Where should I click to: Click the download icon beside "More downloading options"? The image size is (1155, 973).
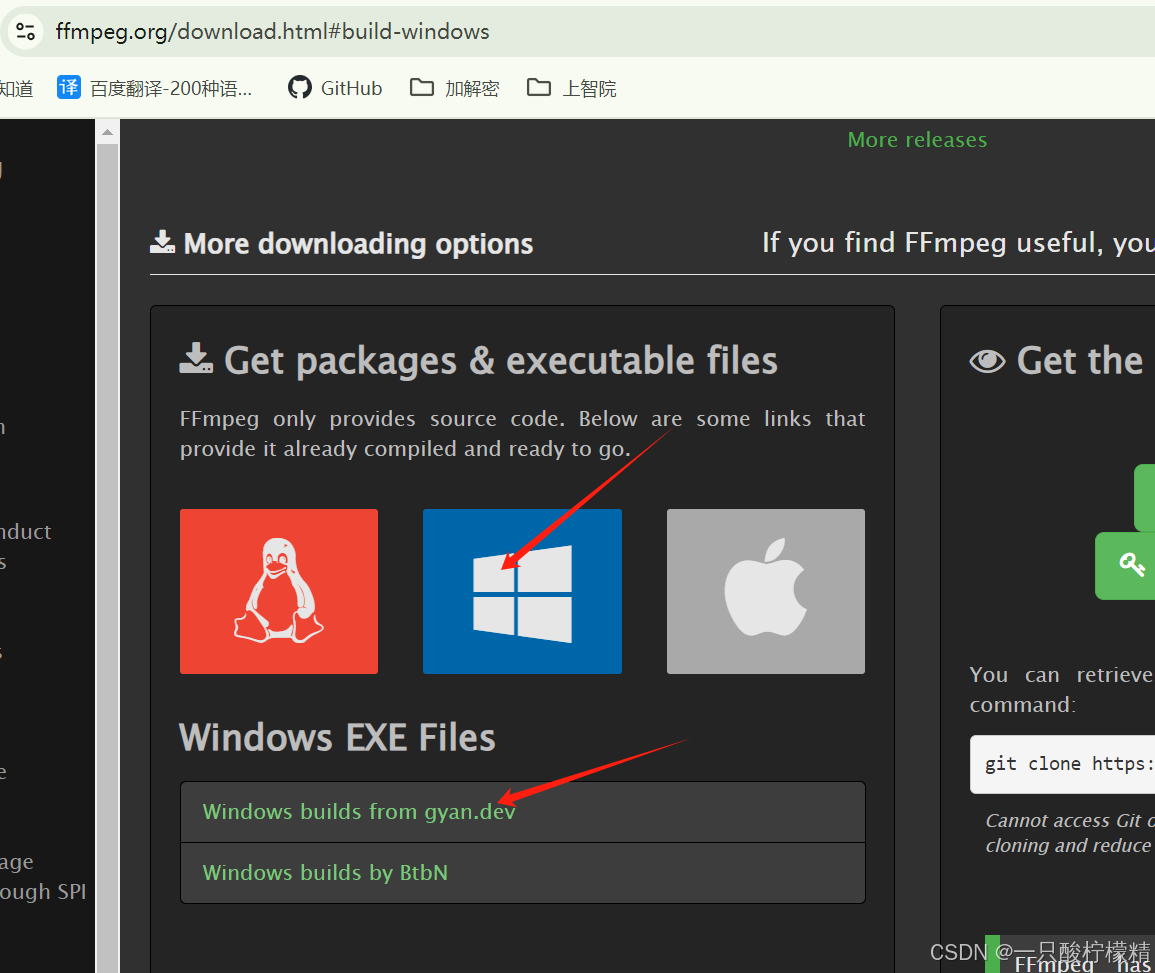click(162, 241)
